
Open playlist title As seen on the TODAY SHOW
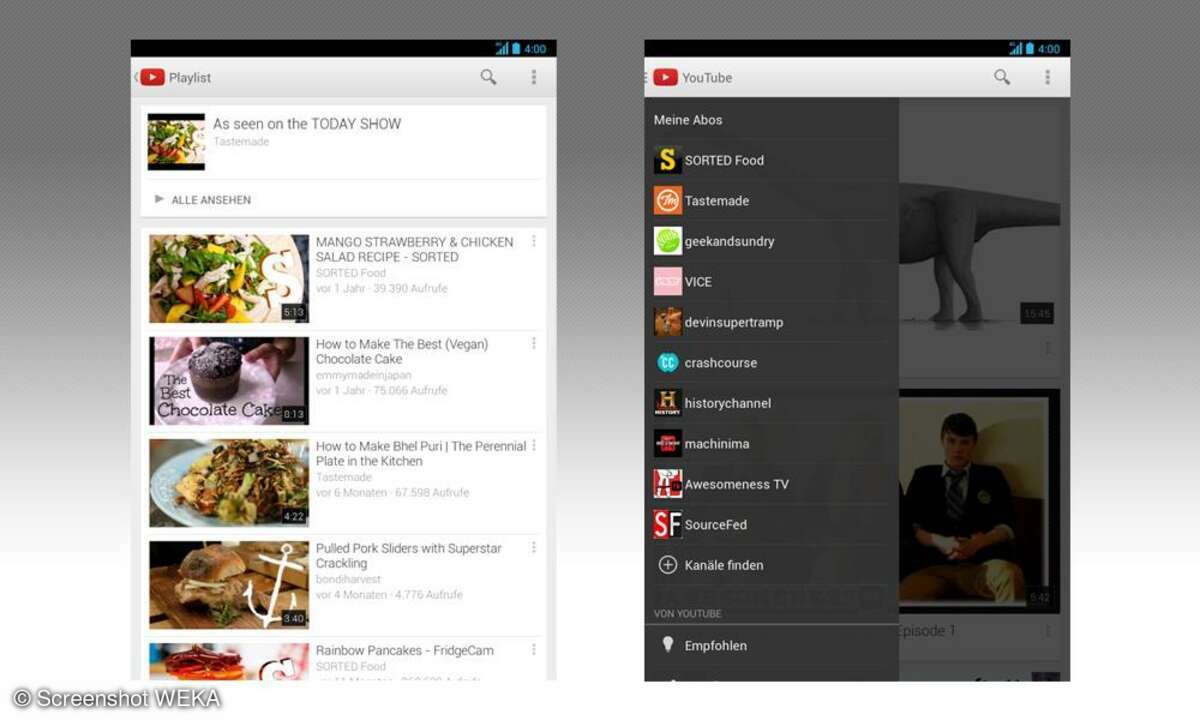pos(307,124)
